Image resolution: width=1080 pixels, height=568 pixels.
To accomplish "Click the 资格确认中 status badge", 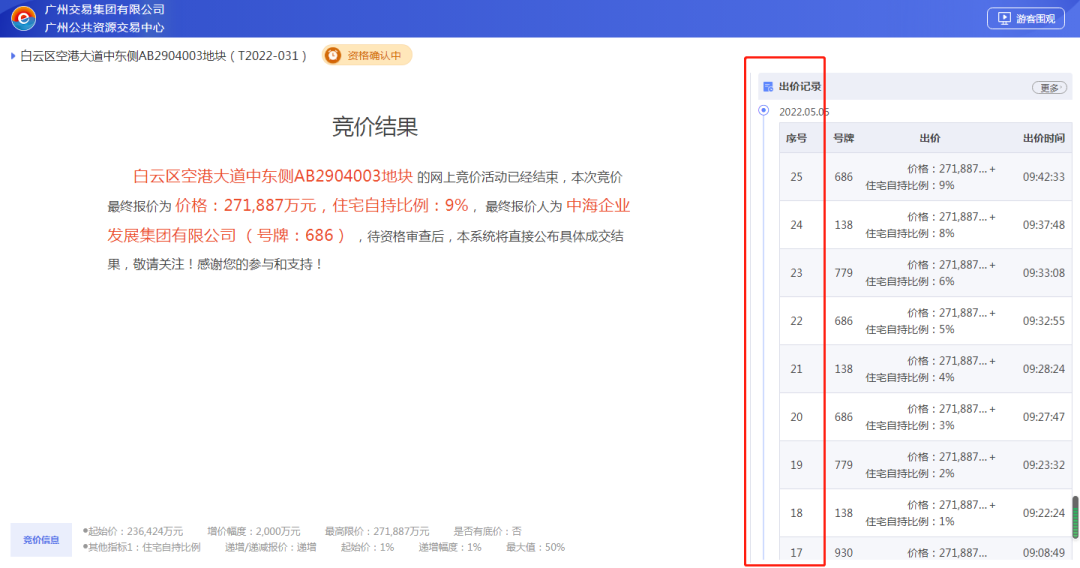I will pos(366,55).
